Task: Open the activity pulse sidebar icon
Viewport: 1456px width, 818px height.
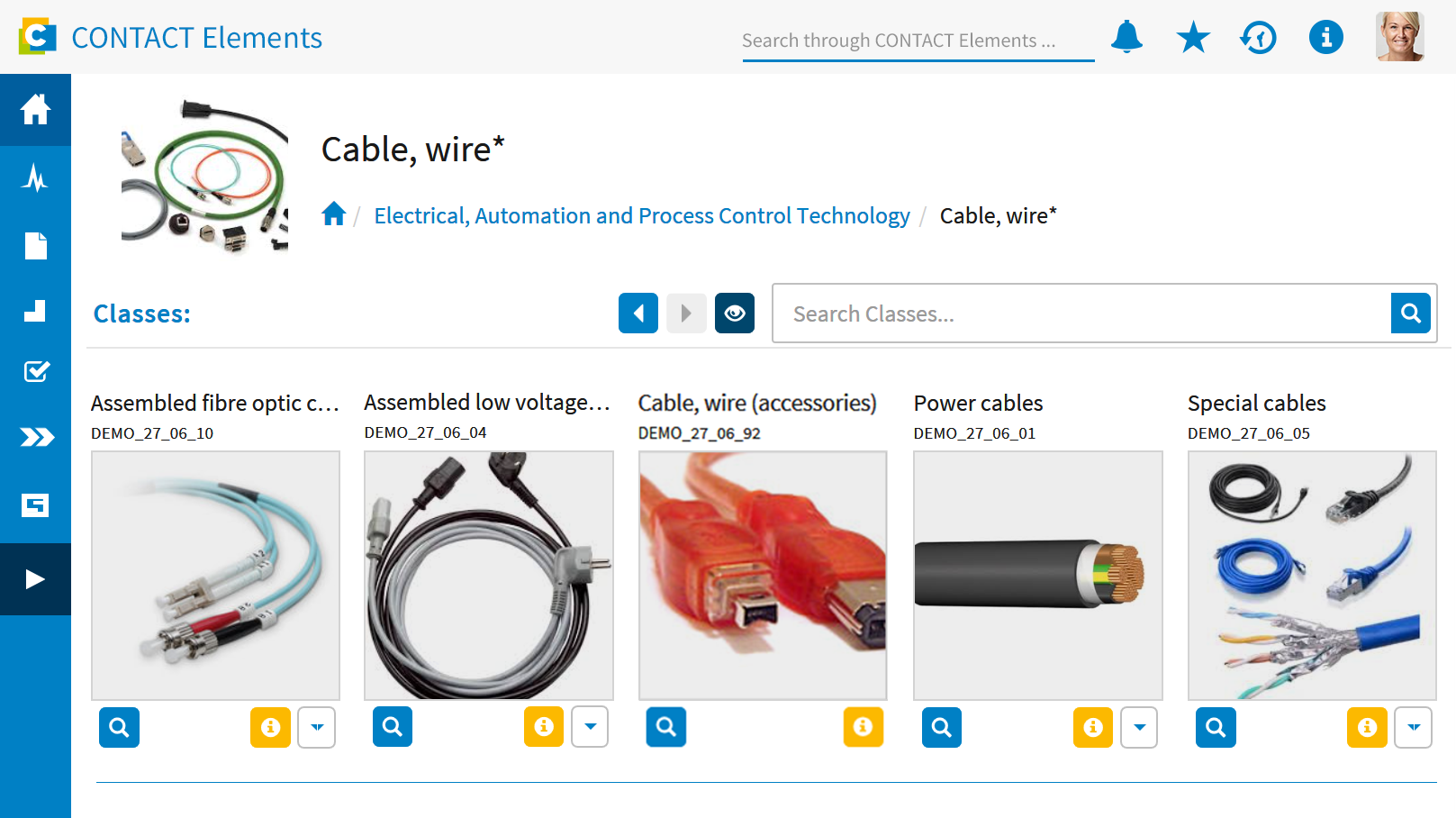Action: pyautogui.click(x=35, y=177)
